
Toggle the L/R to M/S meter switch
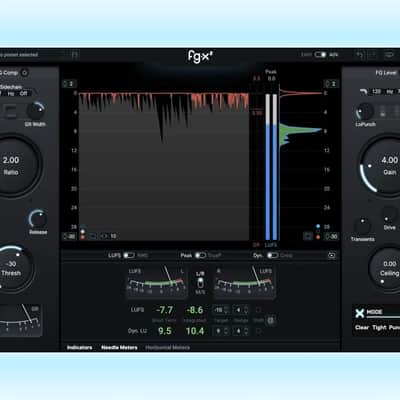(x=200, y=283)
